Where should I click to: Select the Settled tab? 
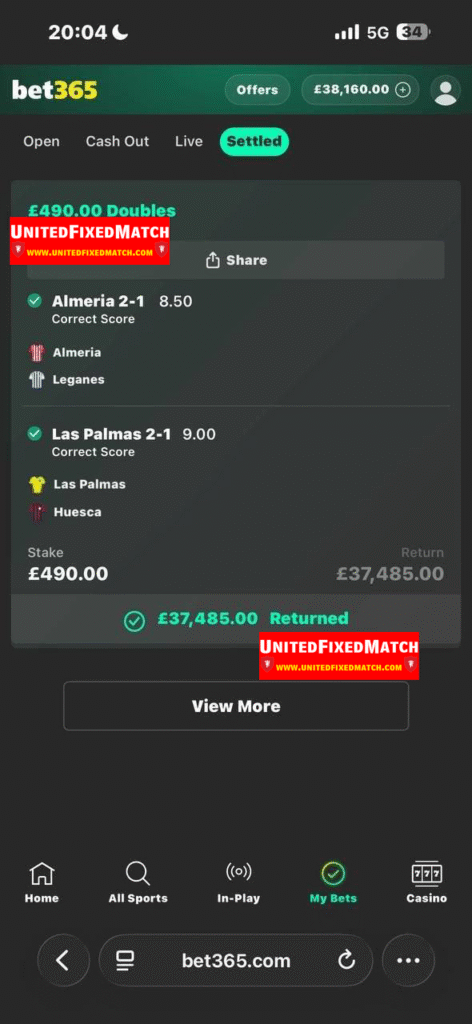[x=254, y=142]
